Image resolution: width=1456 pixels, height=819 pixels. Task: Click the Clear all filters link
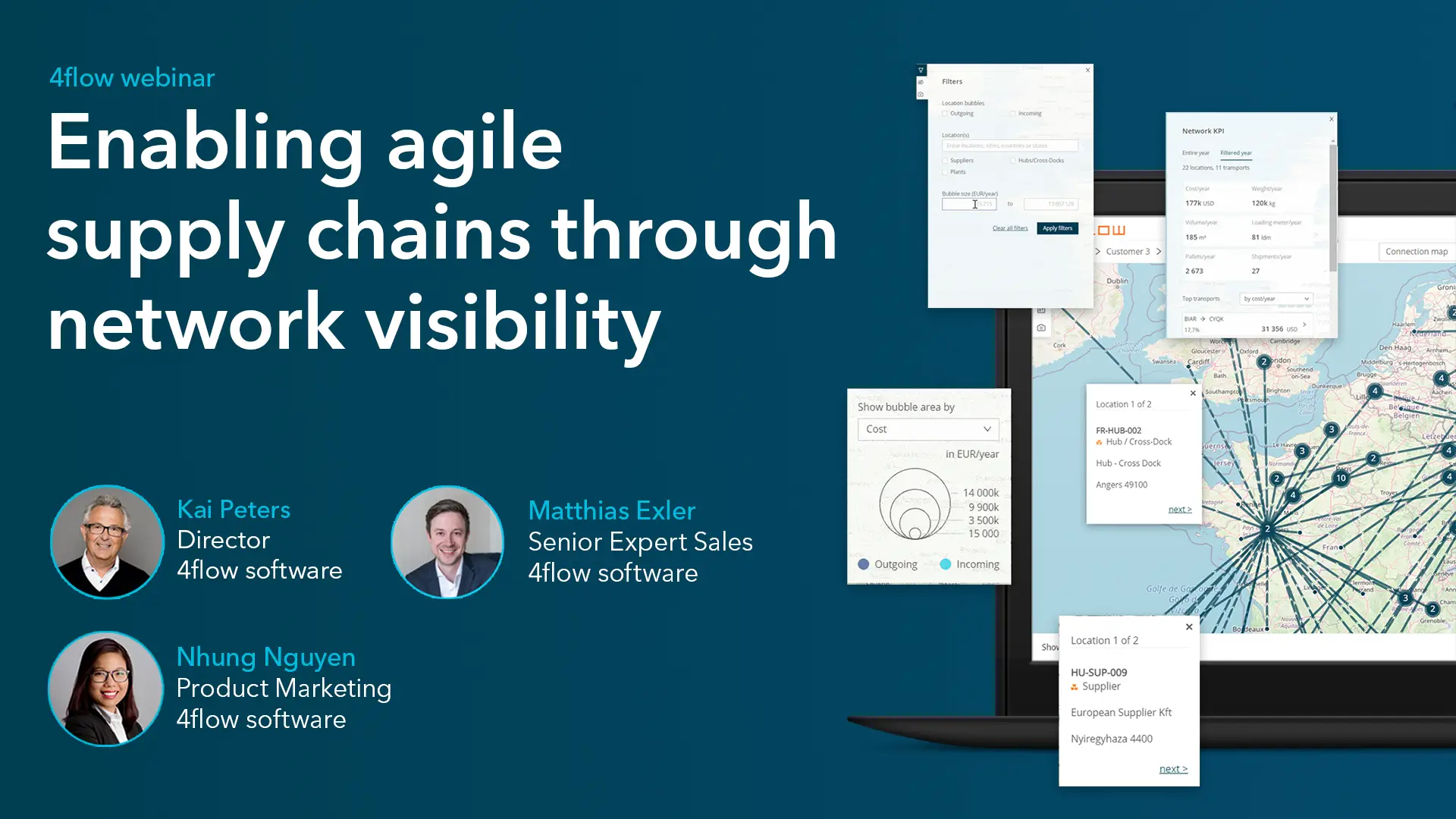click(x=1009, y=228)
